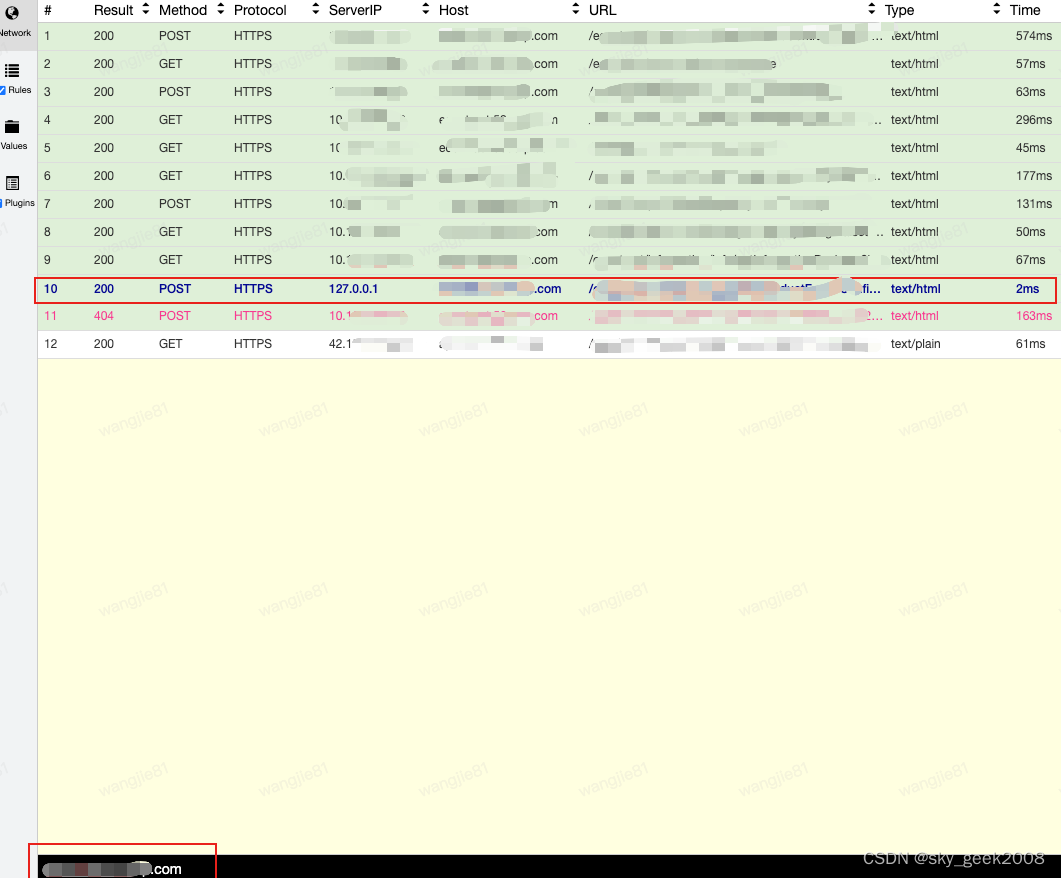
Task: Click POST method in row 1
Action: coord(175,36)
